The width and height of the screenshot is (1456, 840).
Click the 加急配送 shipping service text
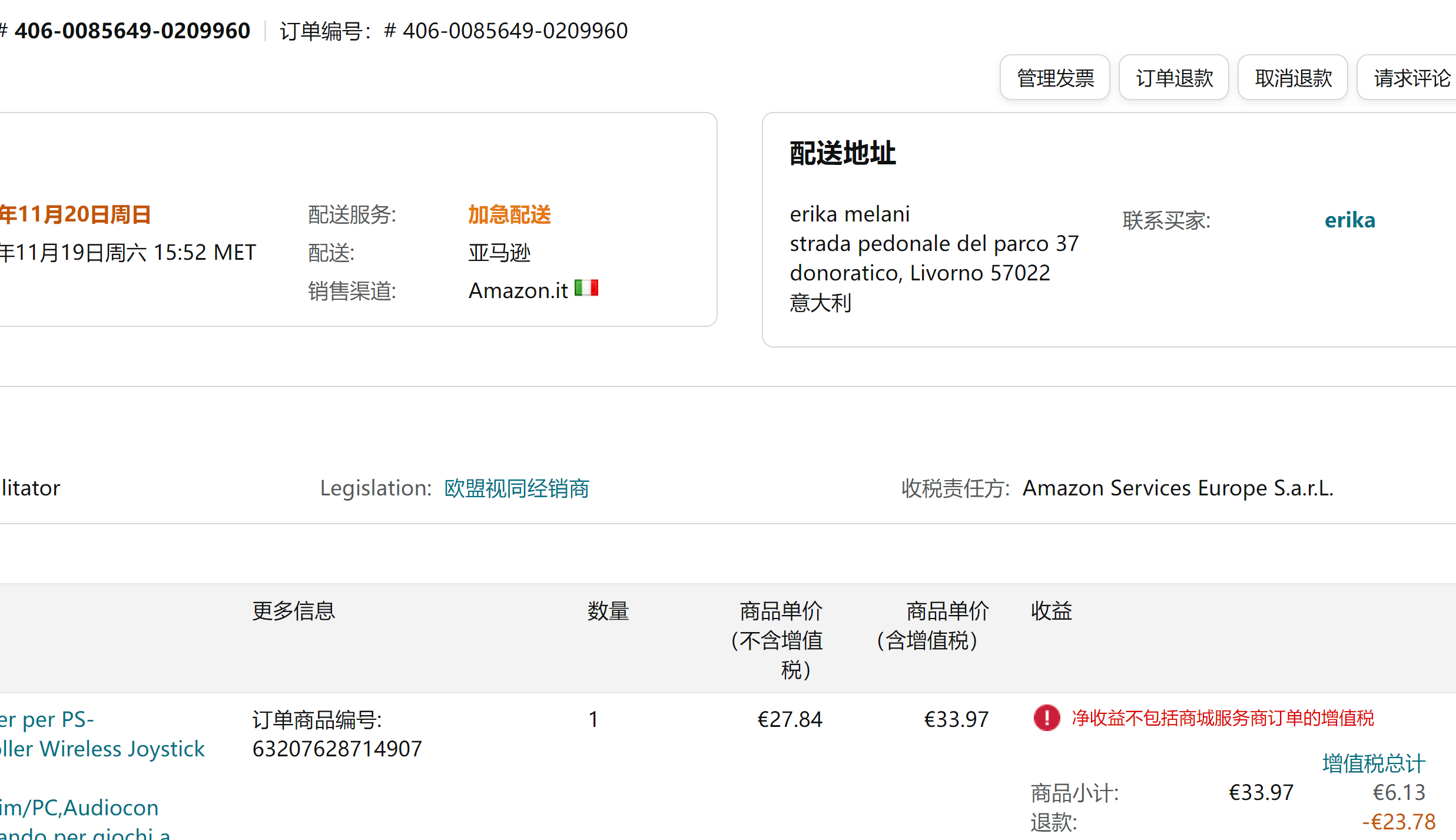click(x=509, y=214)
